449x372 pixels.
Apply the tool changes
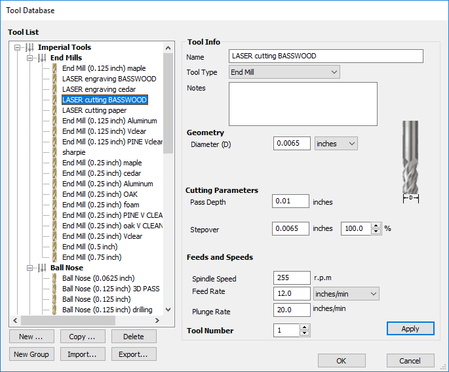(x=410, y=329)
